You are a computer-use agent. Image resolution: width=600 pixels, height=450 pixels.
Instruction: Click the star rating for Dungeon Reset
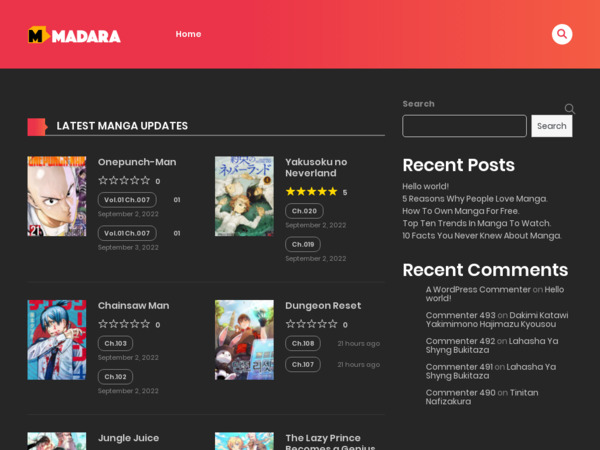point(311,324)
